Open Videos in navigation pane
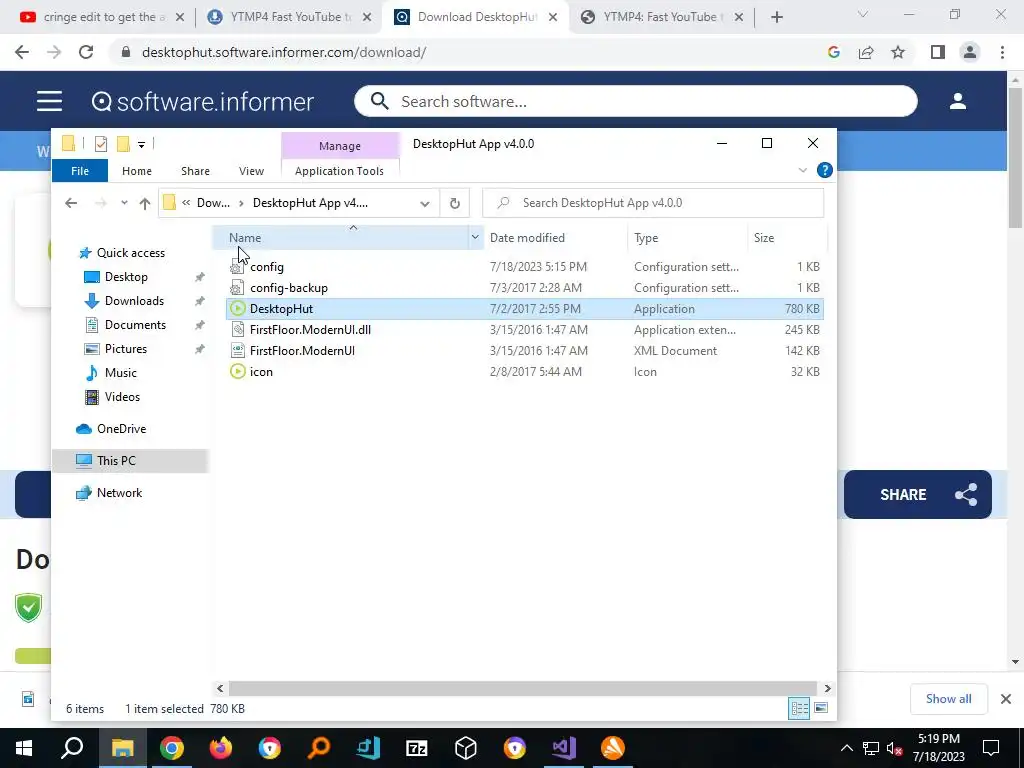 [122, 397]
